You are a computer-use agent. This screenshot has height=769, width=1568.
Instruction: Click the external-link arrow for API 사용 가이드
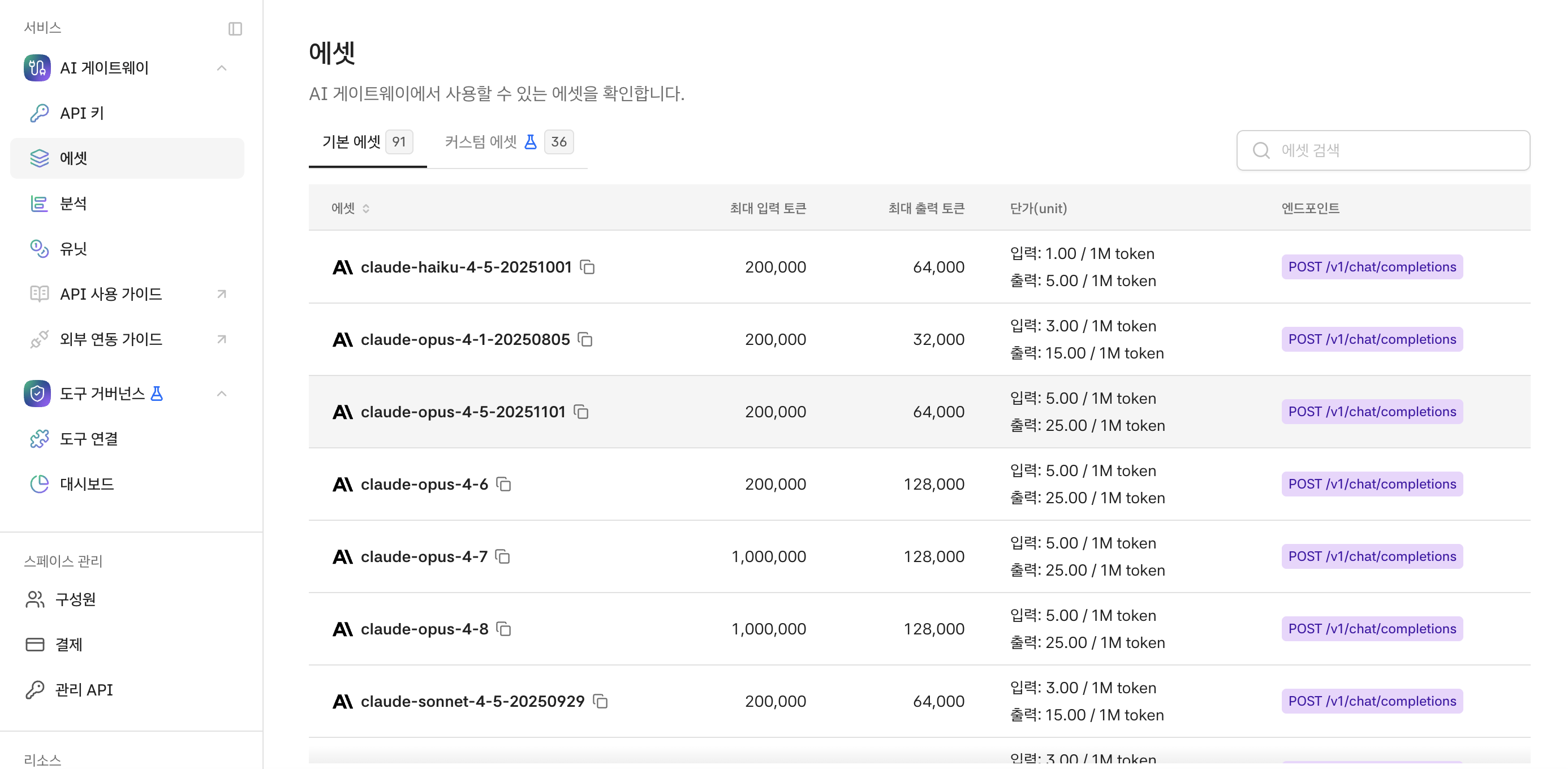(x=222, y=295)
